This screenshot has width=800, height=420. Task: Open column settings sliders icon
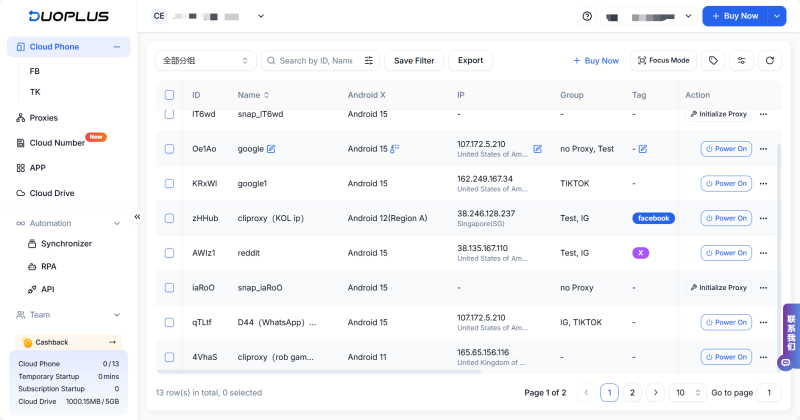(x=741, y=61)
